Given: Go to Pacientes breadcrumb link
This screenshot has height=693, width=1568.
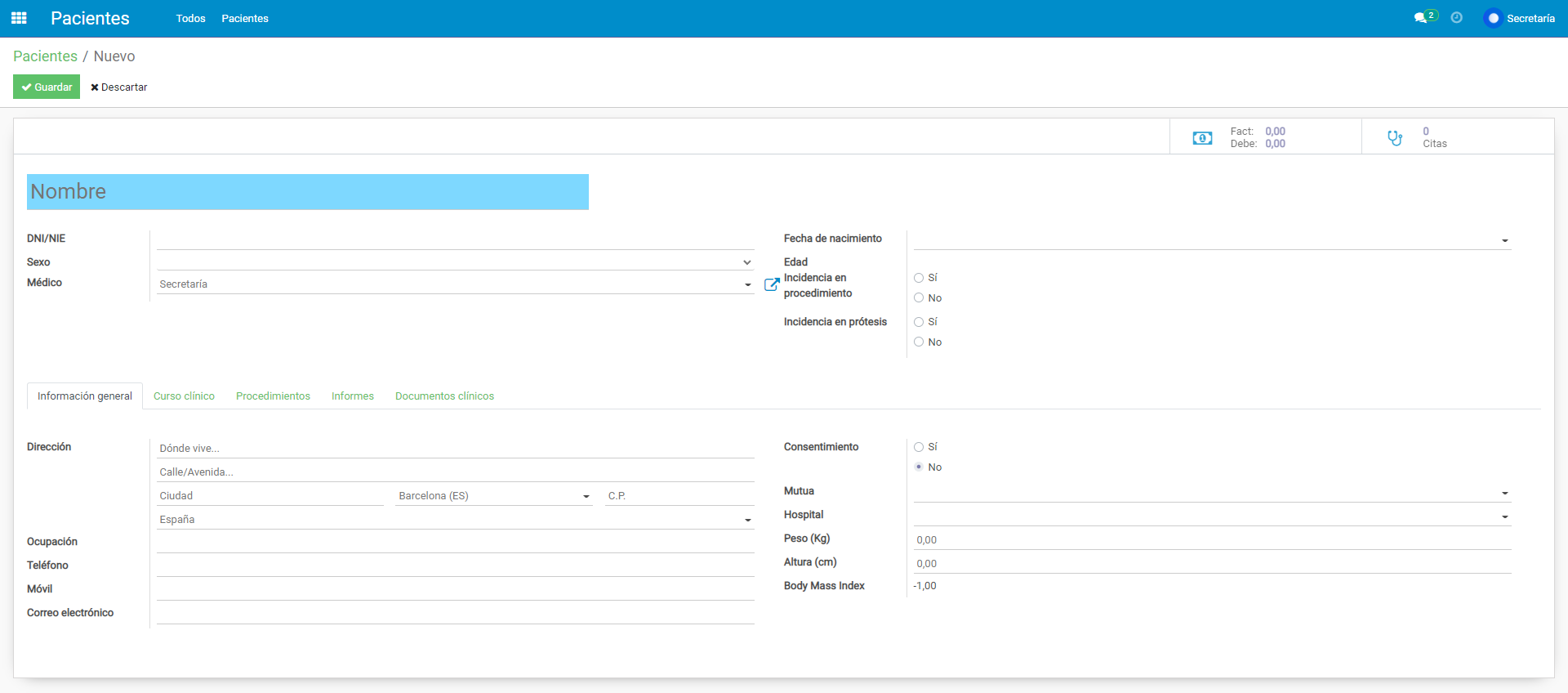Looking at the screenshot, I should 45,56.
